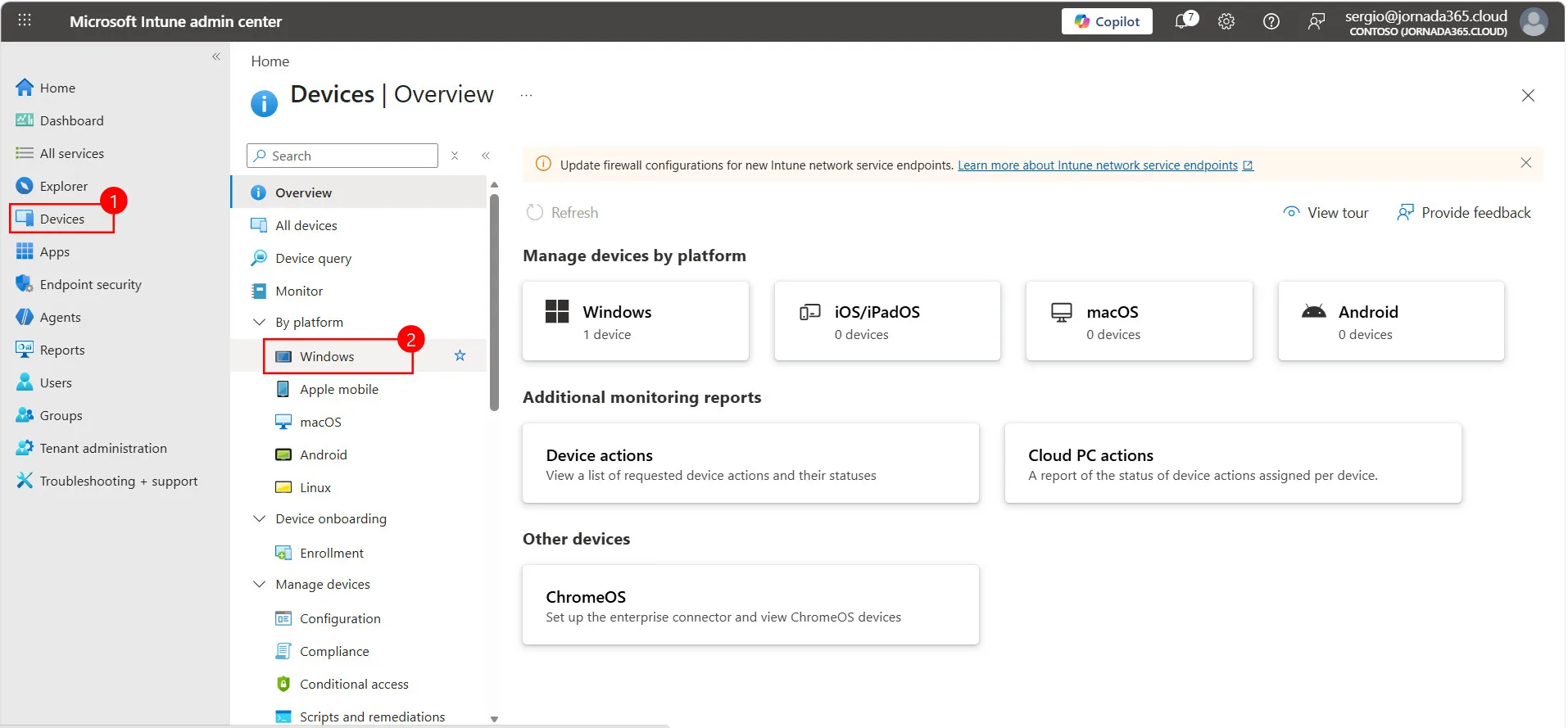Click the Conditional access shield icon
This screenshot has width=1568, height=728.
point(283,684)
